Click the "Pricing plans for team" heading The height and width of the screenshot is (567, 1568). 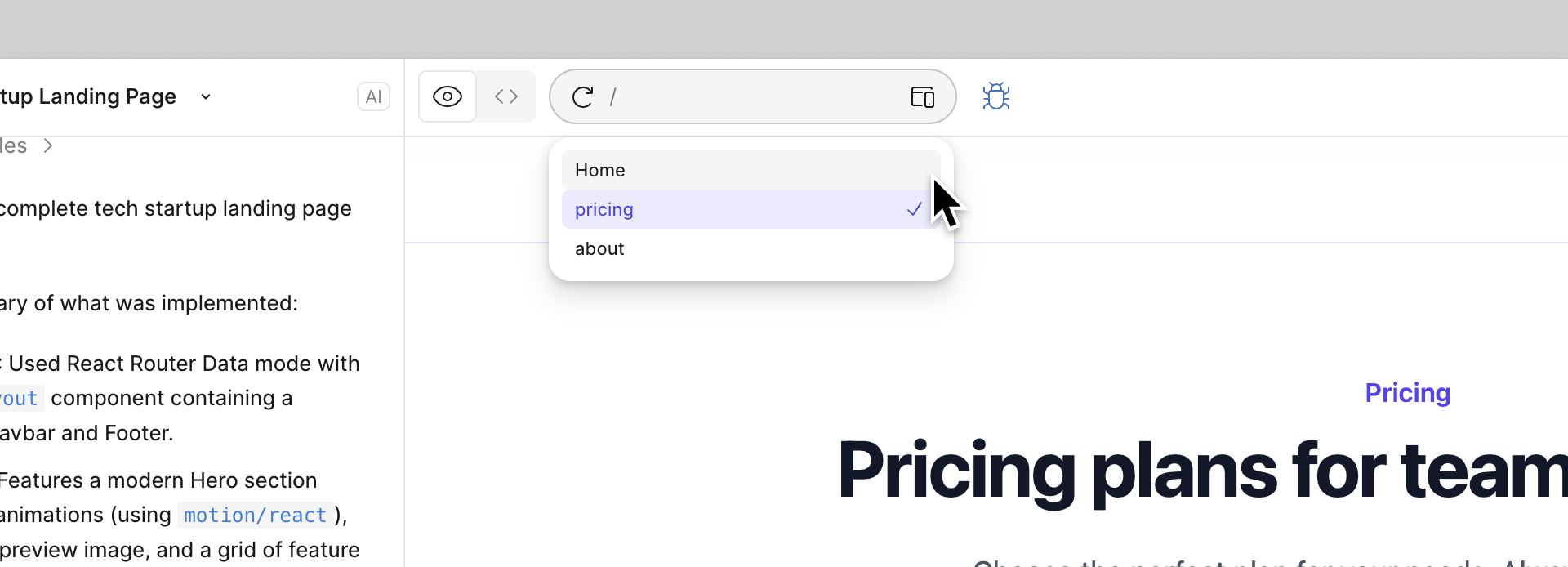pos(1202,471)
